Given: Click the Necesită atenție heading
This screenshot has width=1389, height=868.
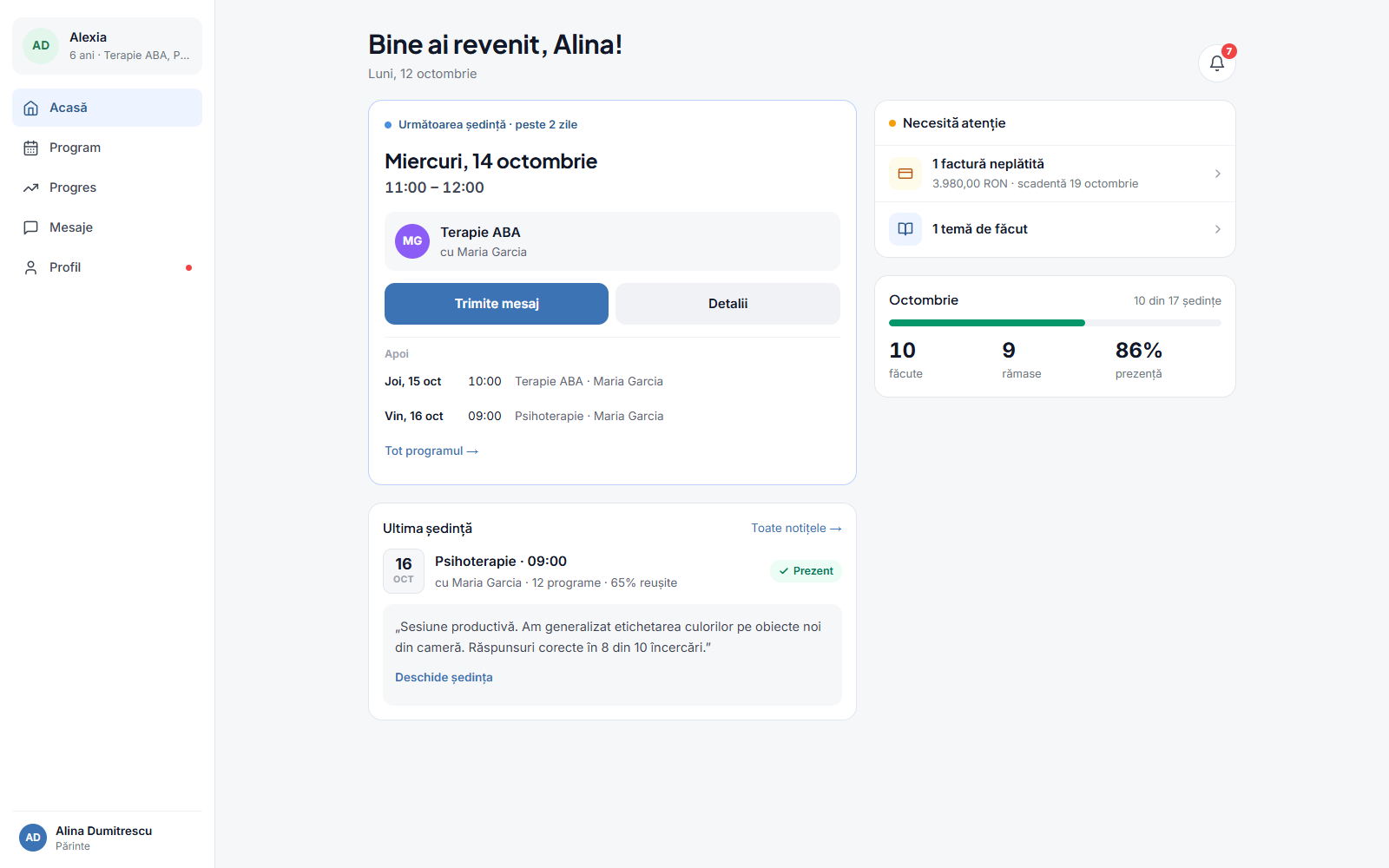Looking at the screenshot, I should click(x=954, y=123).
